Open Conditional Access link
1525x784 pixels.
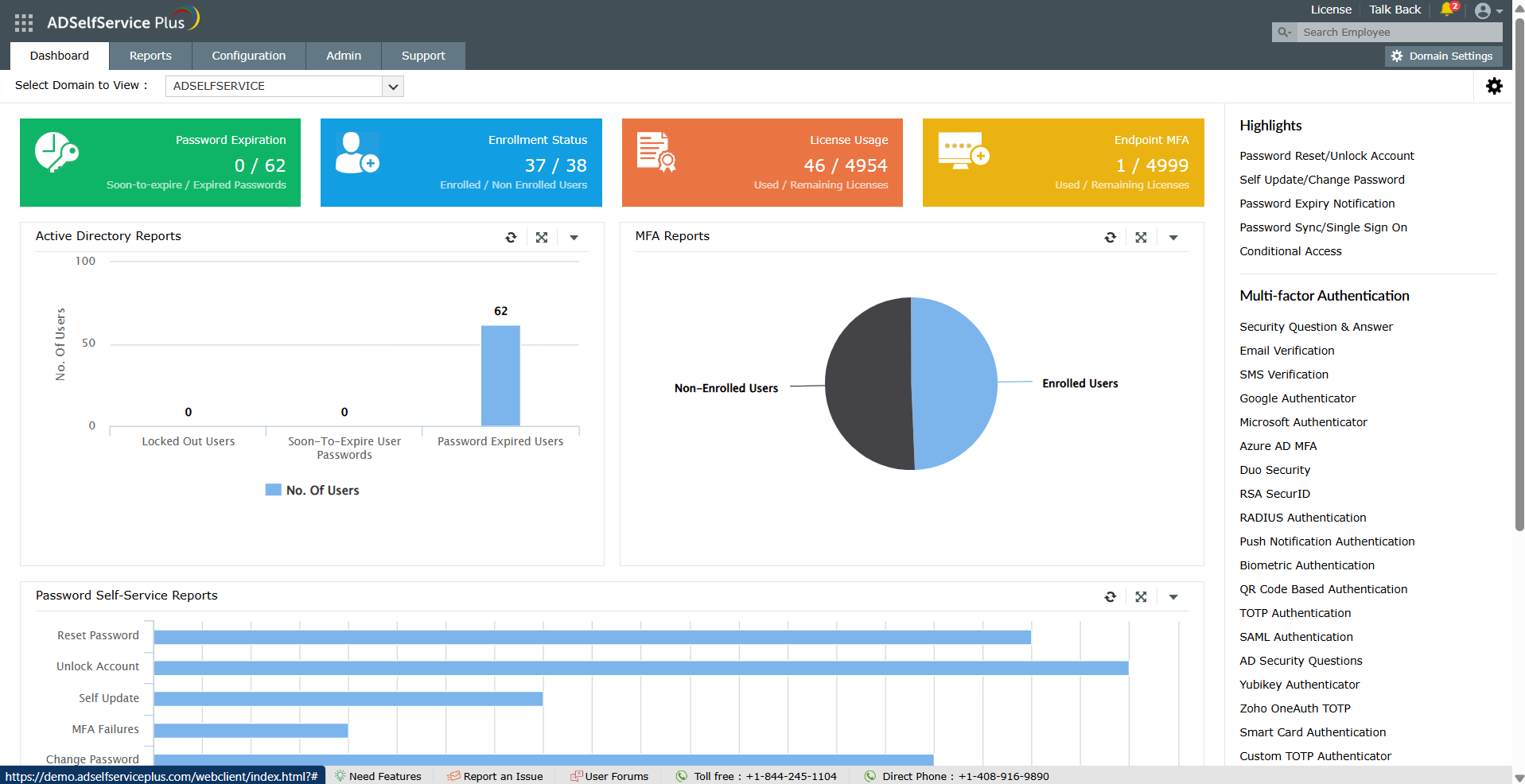tap(1290, 251)
